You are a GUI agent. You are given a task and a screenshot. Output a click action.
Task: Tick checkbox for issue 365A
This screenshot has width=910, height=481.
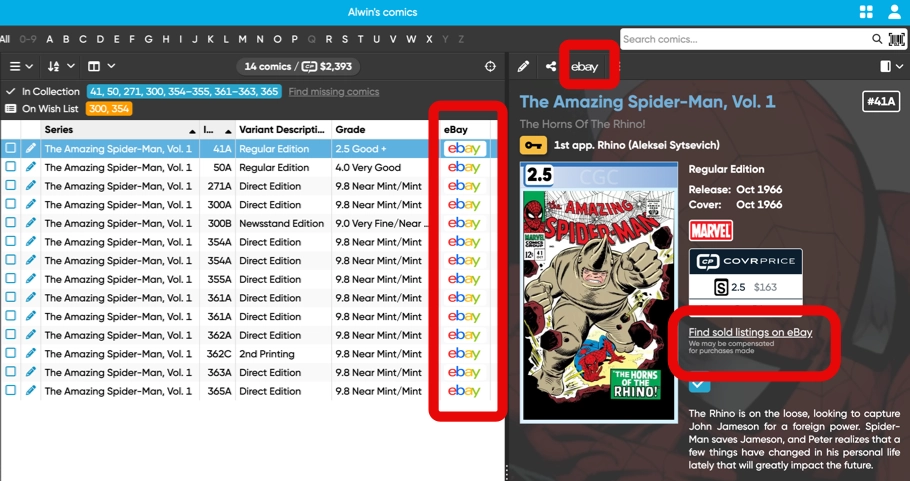click(10, 390)
